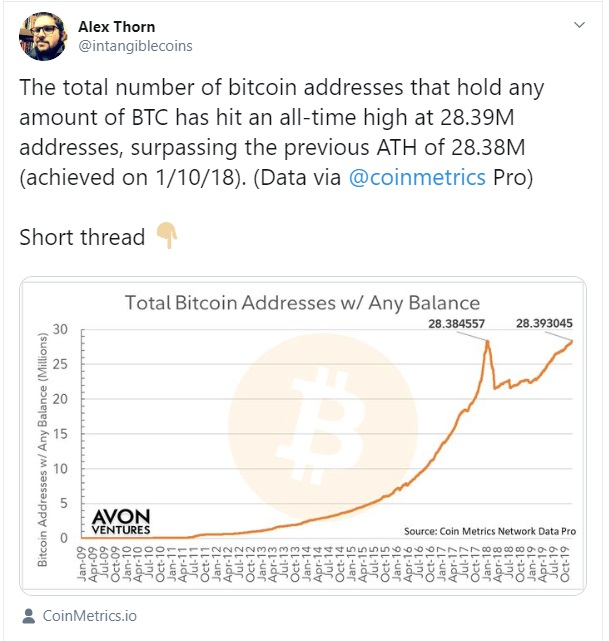Follow the @coinmetrics mention link

(417, 177)
